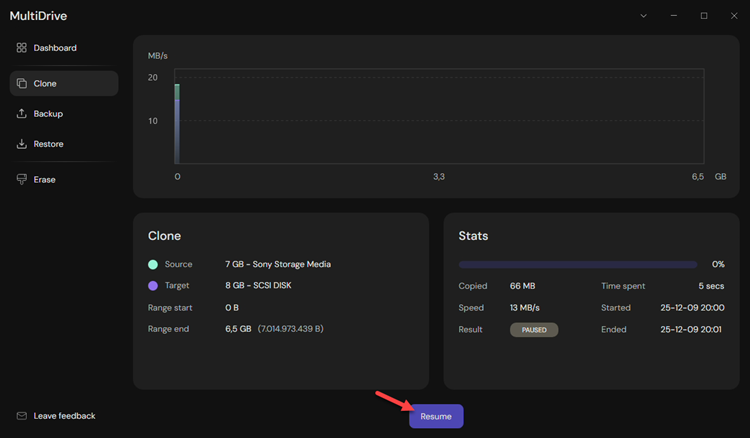Click the clone progress bar
This screenshot has width=750, height=438.
click(x=577, y=265)
